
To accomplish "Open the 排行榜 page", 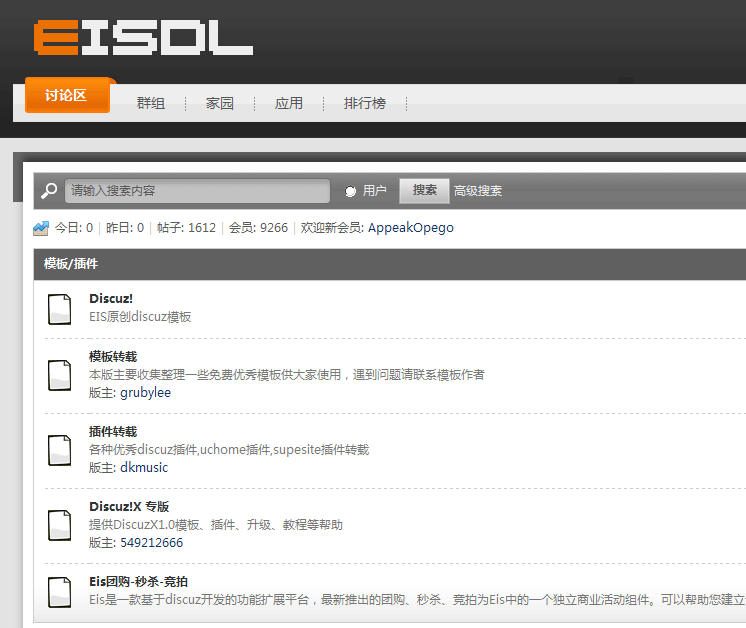I will point(365,103).
